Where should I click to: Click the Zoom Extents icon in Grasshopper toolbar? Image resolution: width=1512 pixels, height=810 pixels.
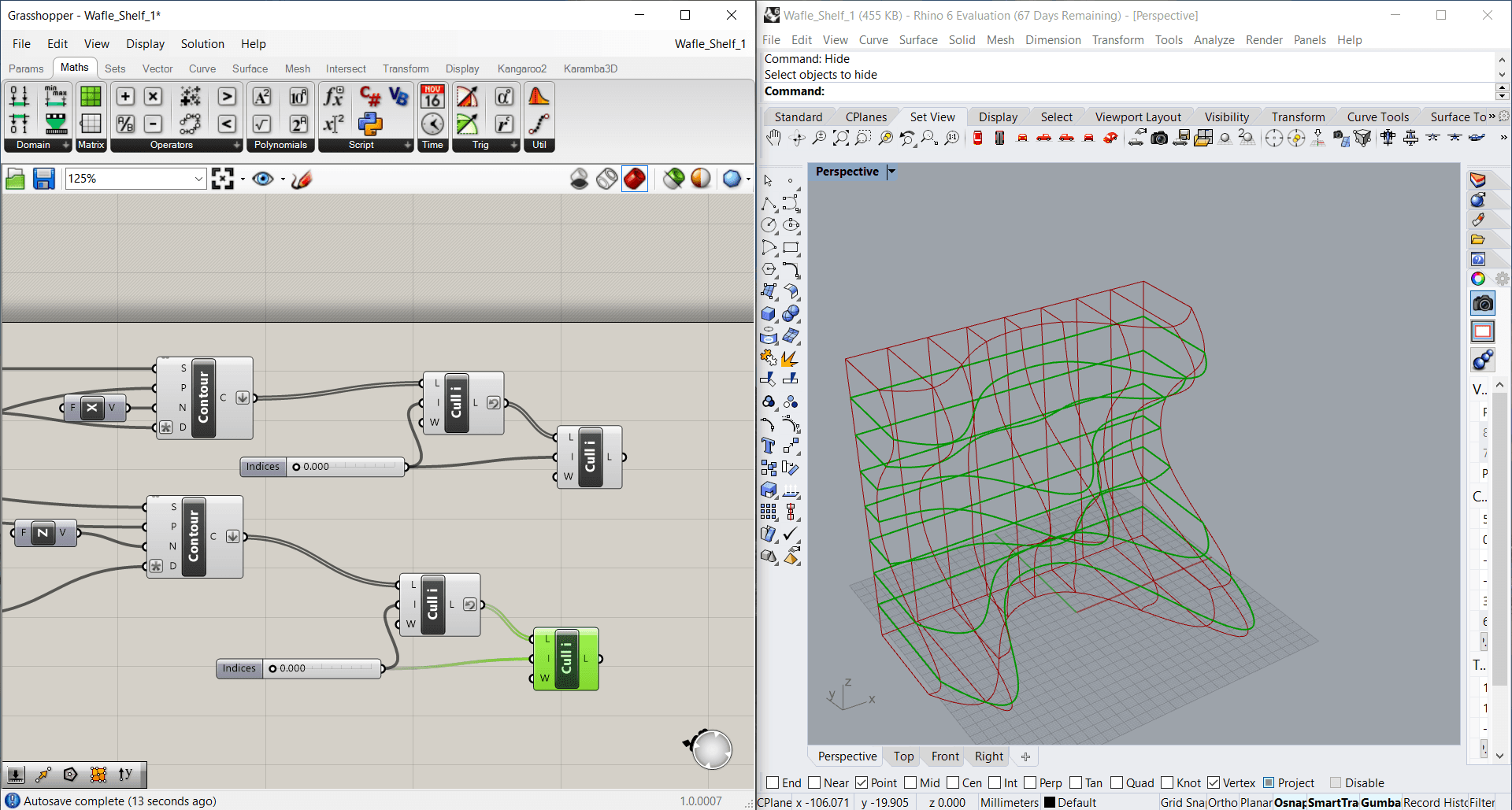[x=223, y=179]
